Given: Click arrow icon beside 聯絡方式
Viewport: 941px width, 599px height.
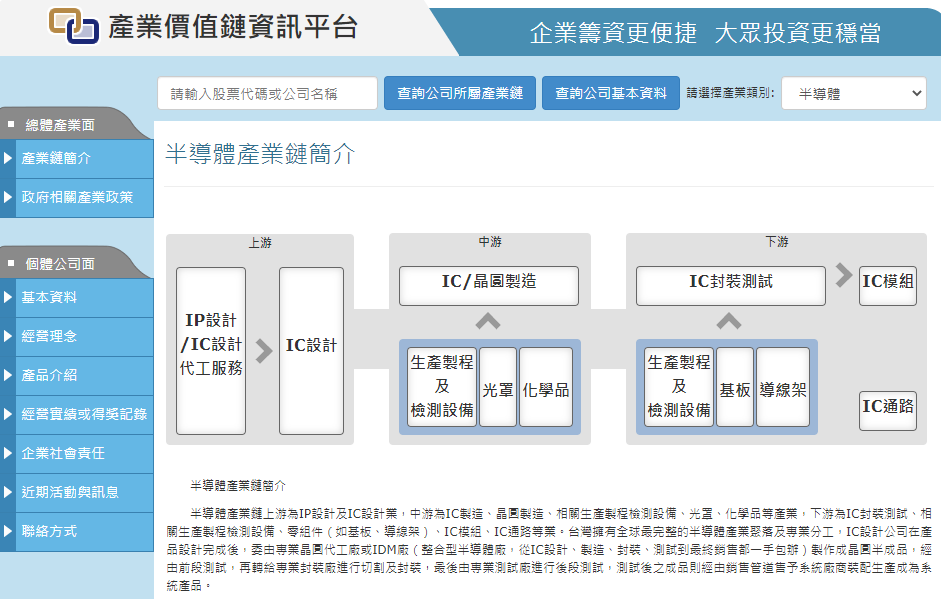Looking at the screenshot, I should [8, 531].
